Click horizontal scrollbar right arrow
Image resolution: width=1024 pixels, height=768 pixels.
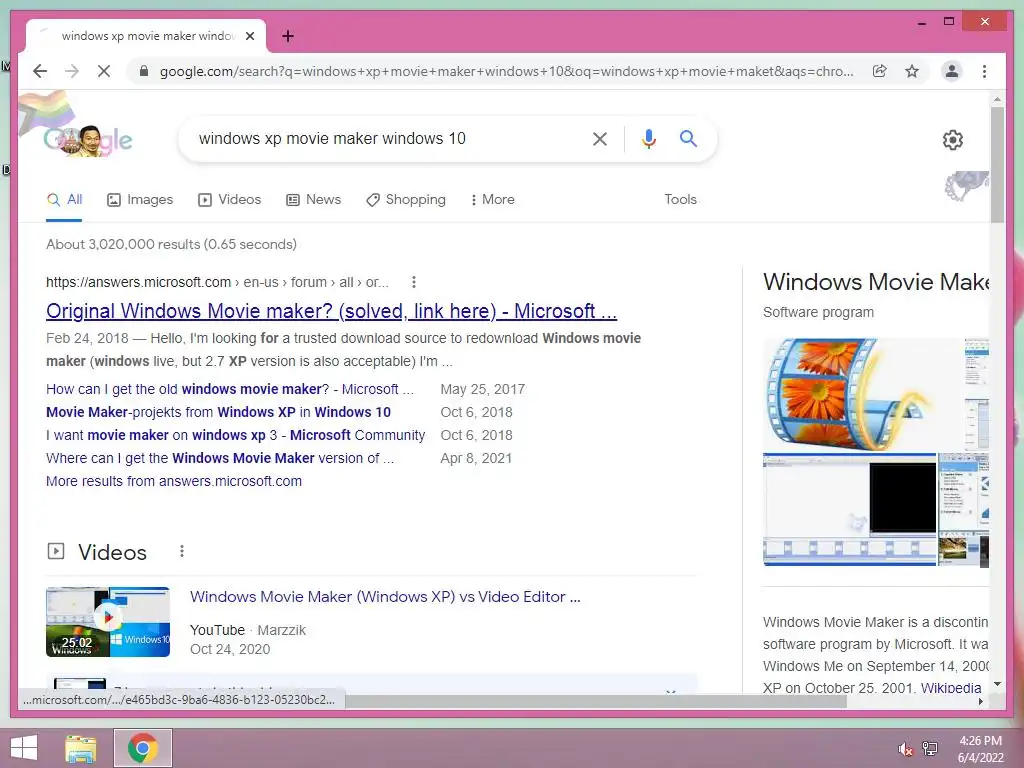point(981,701)
